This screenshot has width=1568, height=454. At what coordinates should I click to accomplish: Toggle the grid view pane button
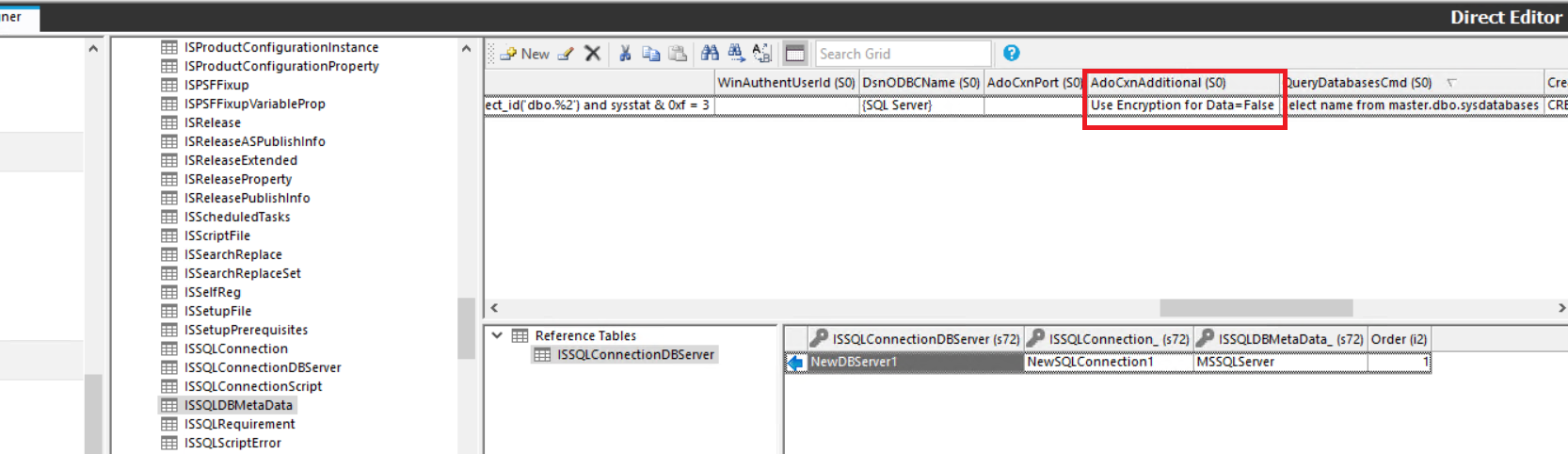(x=795, y=54)
